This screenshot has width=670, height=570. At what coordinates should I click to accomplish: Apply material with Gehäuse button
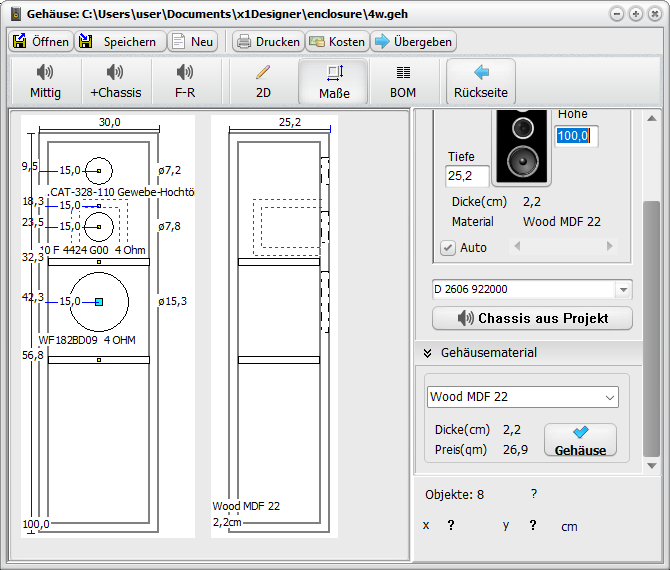[580, 441]
